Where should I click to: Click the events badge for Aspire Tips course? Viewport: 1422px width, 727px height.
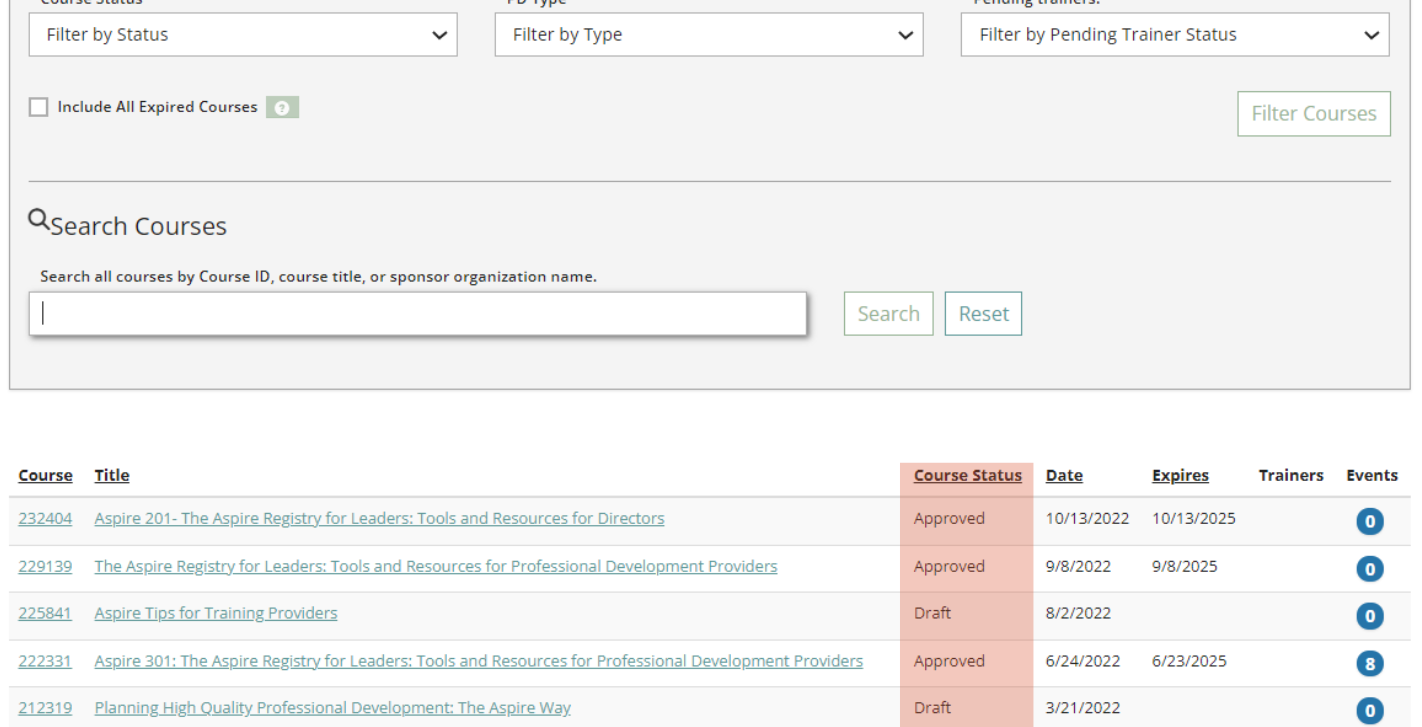(1369, 616)
